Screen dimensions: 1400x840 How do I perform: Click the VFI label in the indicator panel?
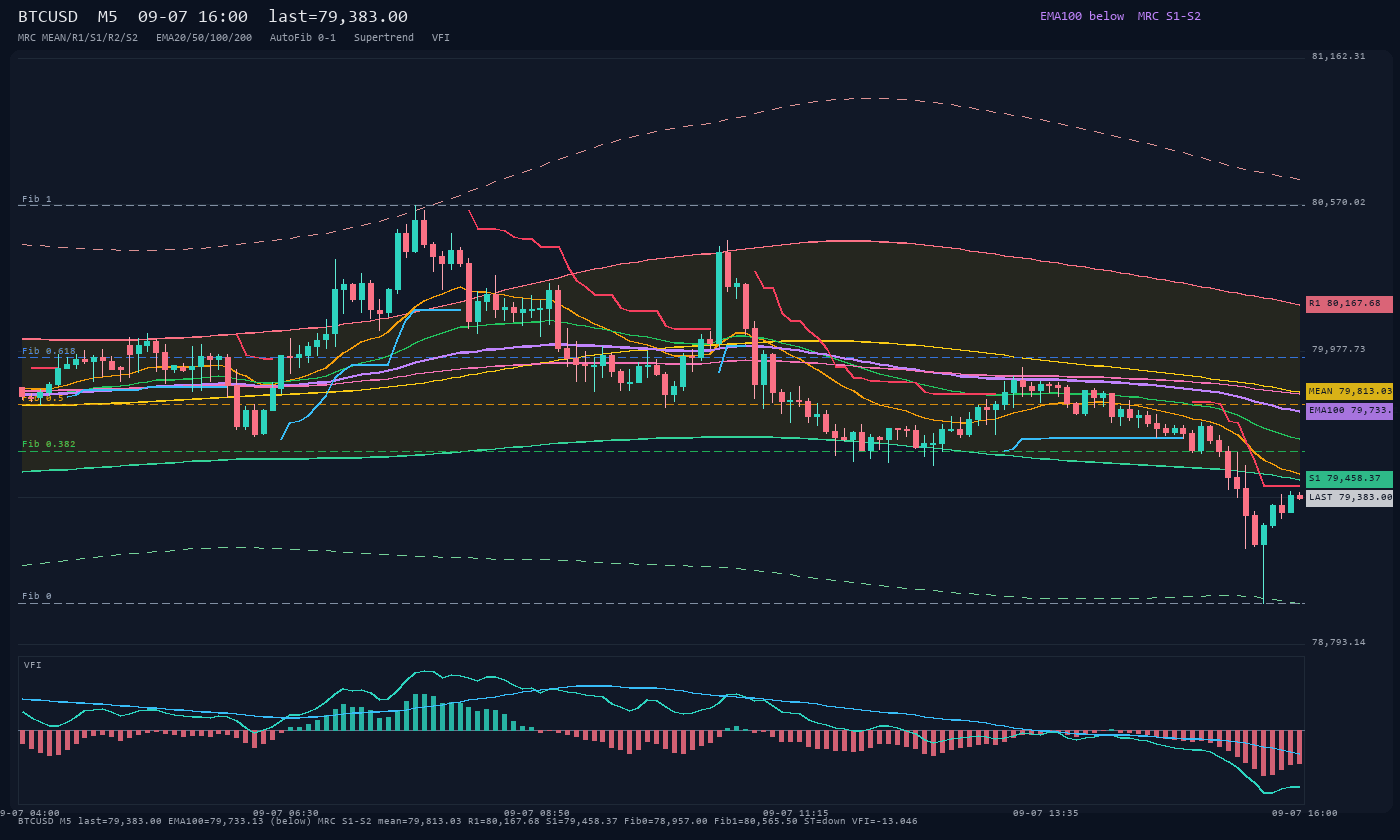click(33, 665)
